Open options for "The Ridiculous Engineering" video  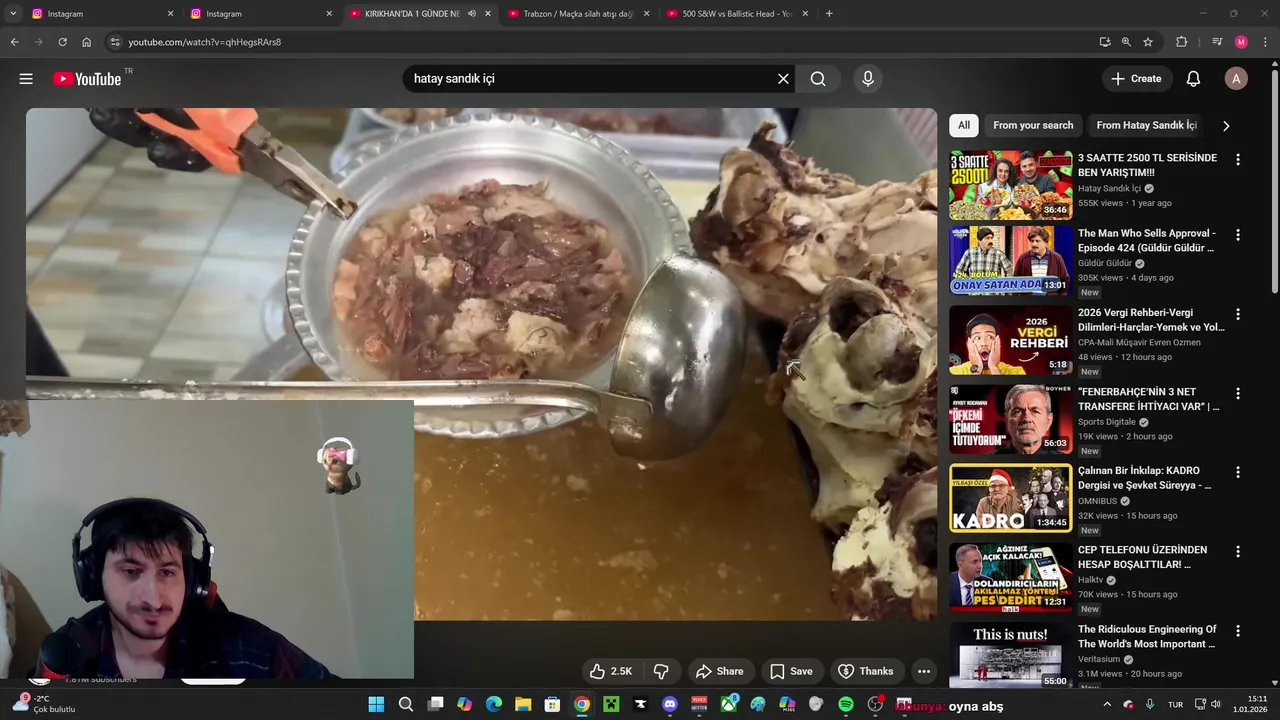(1238, 631)
